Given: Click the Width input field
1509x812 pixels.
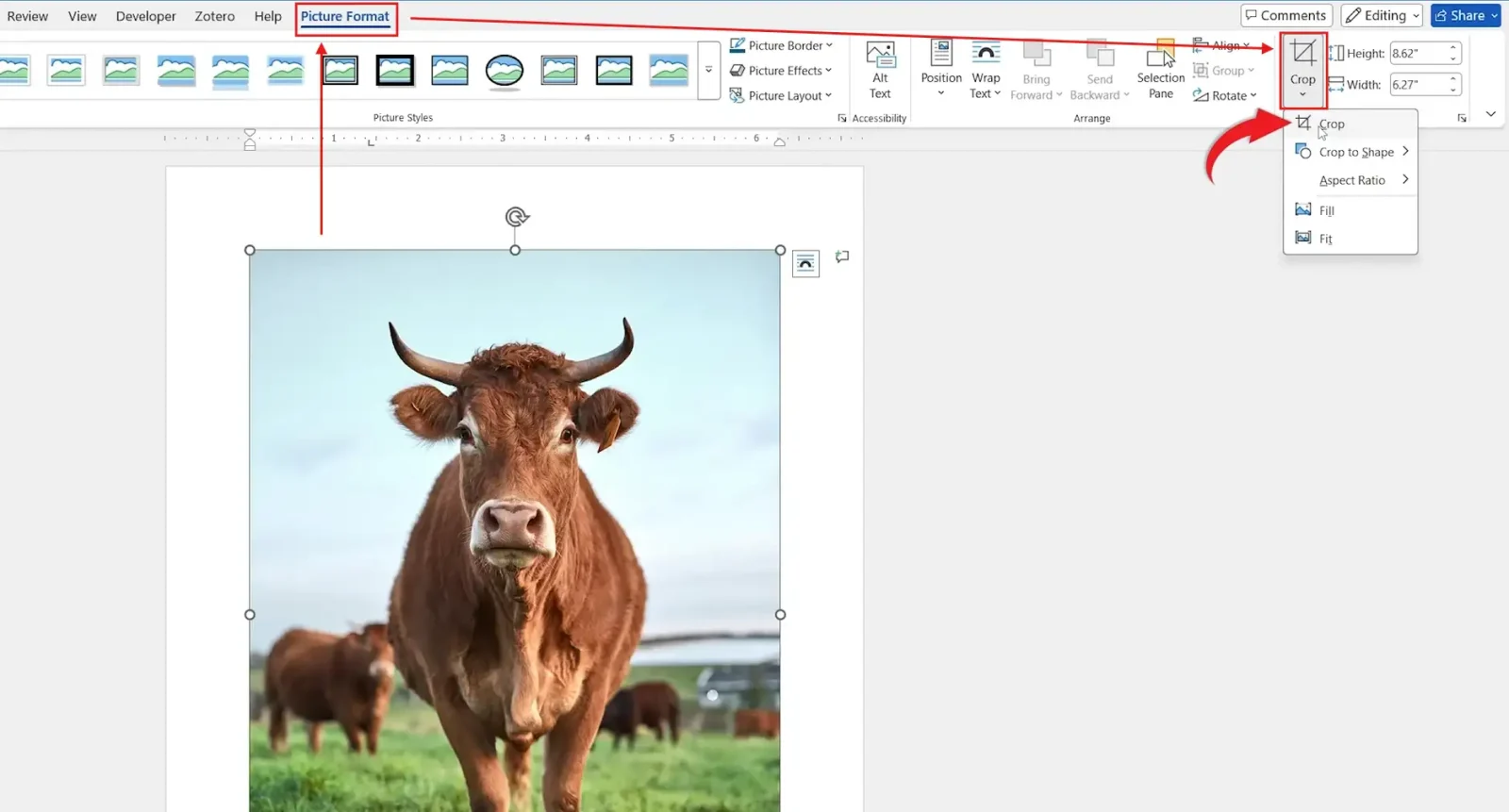Looking at the screenshot, I should point(1418,85).
